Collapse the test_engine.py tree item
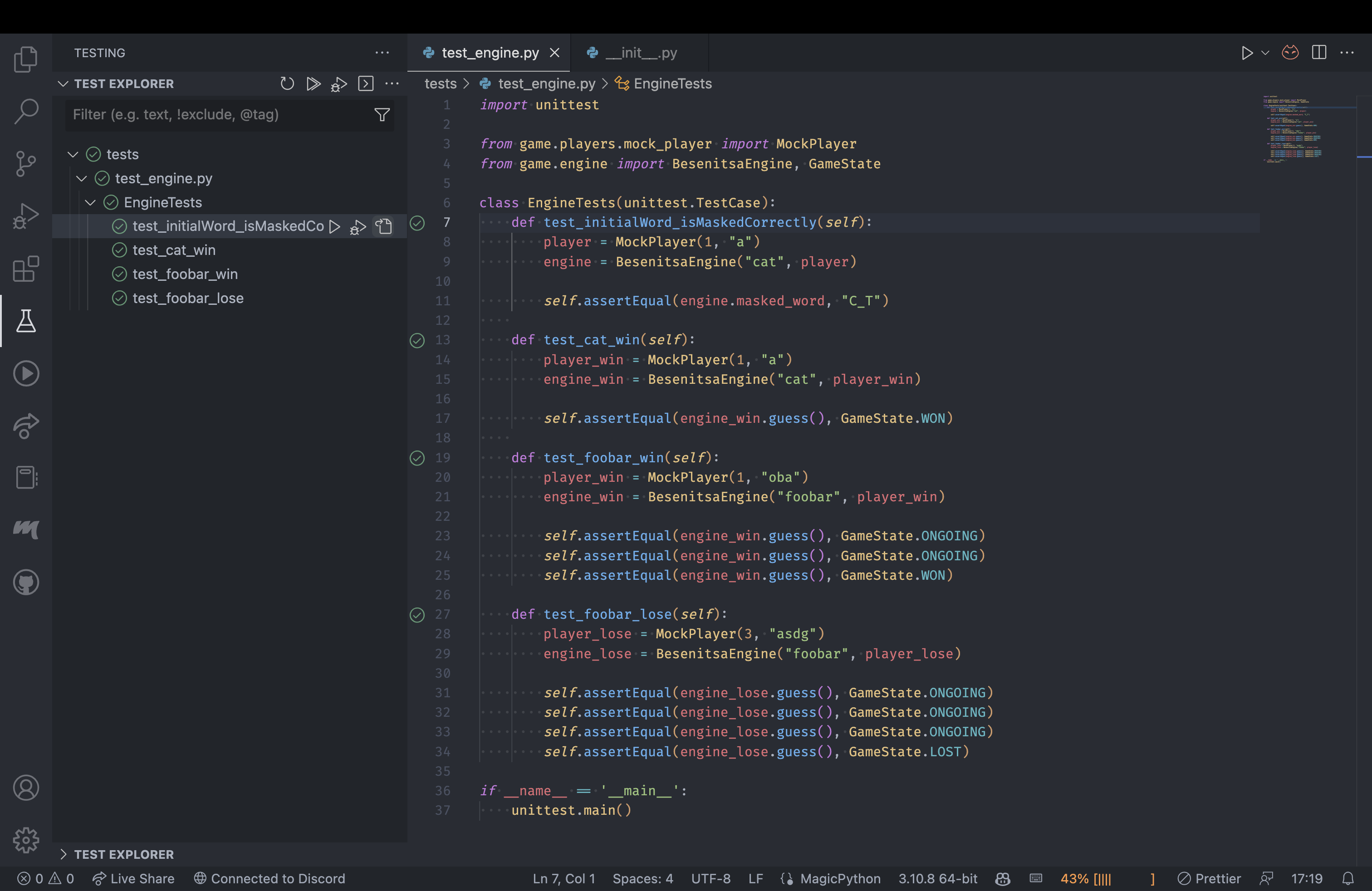The height and width of the screenshot is (891, 1372). [x=81, y=178]
